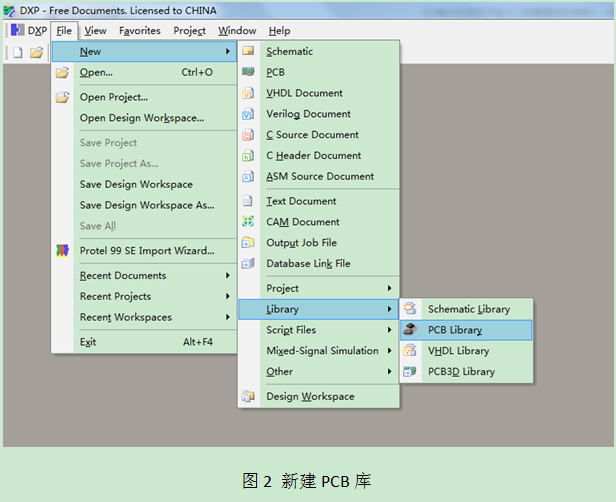Open the View menu
This screenshot has height=502, width=616.
pos(95,31)
